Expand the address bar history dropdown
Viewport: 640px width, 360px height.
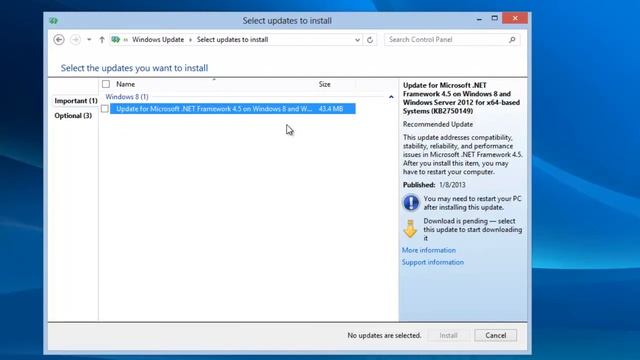pyautogui.click(x=357, y=40)
